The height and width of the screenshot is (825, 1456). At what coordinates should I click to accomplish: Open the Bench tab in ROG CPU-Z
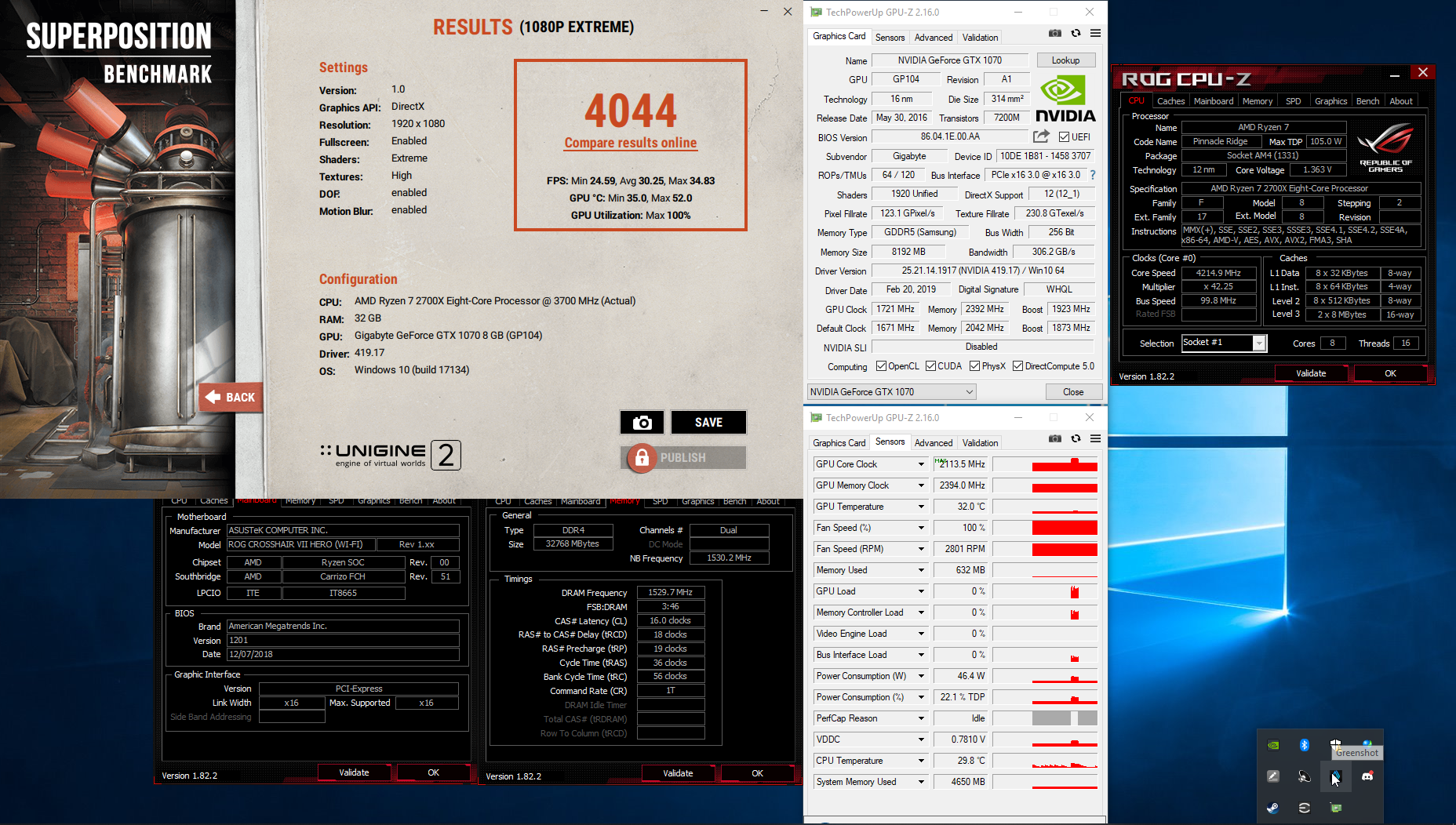(1367, 101)
